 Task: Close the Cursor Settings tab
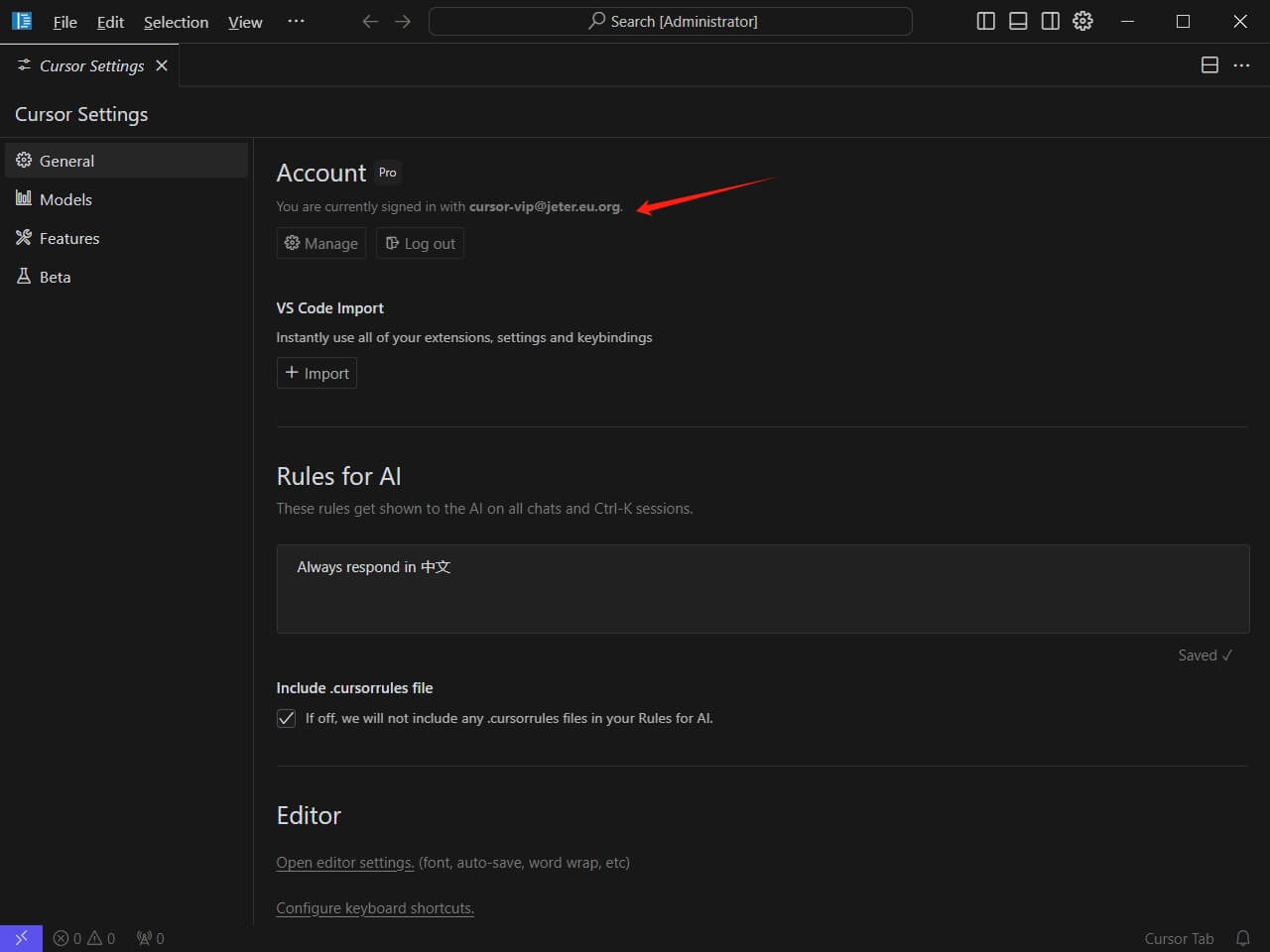pos(162,65)
